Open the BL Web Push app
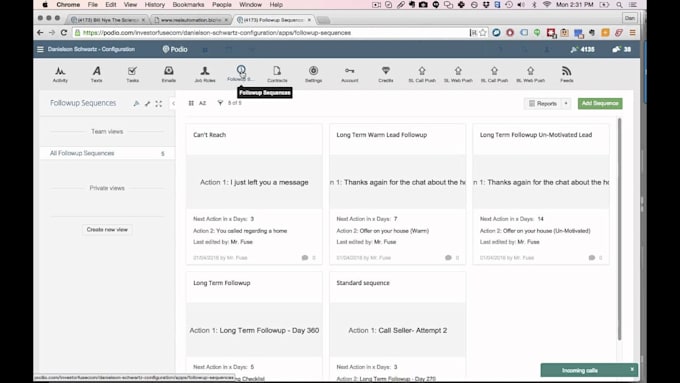 tap(530, 73)
